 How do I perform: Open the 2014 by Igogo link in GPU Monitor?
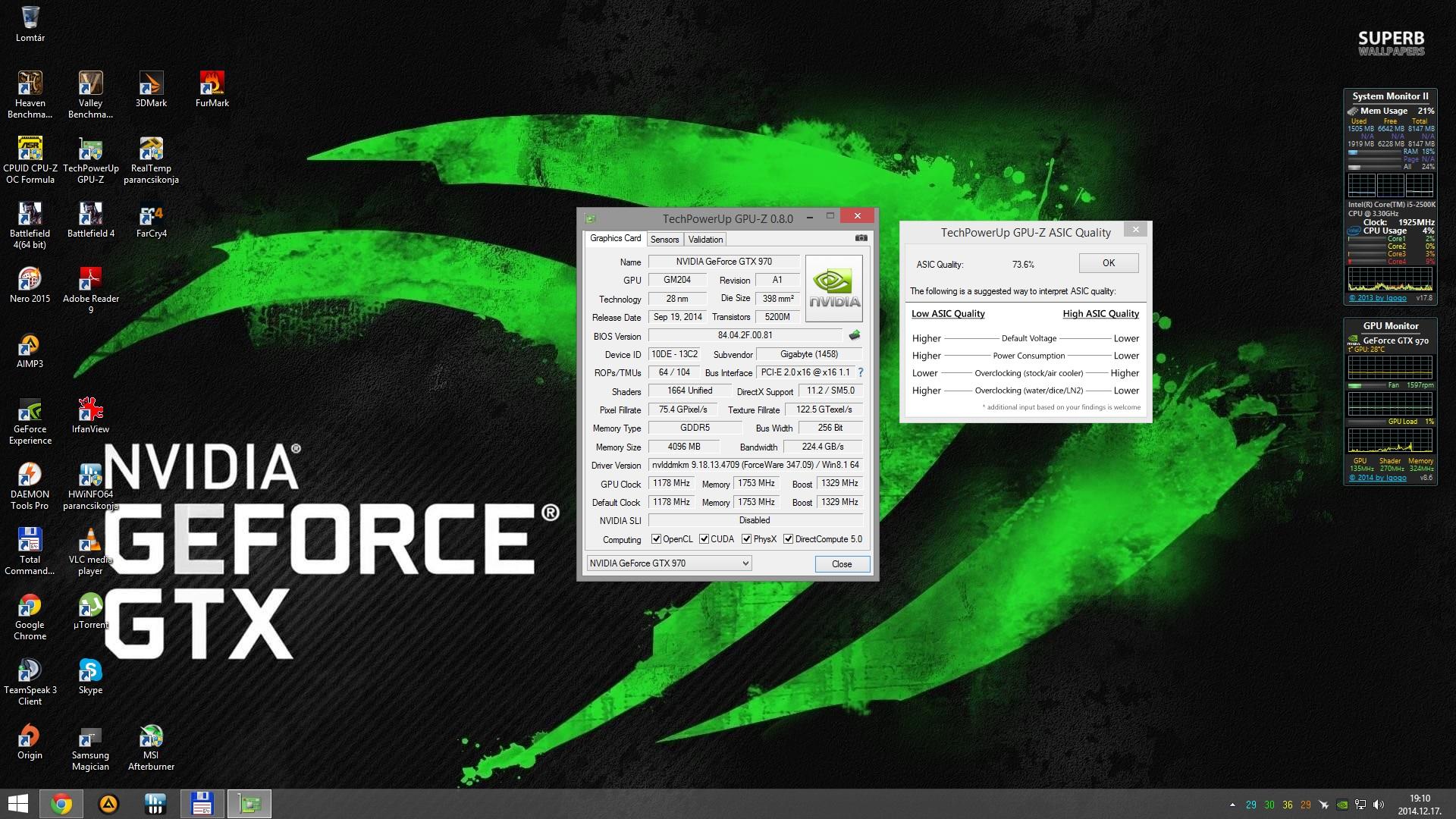click(x=1377, y=478)
